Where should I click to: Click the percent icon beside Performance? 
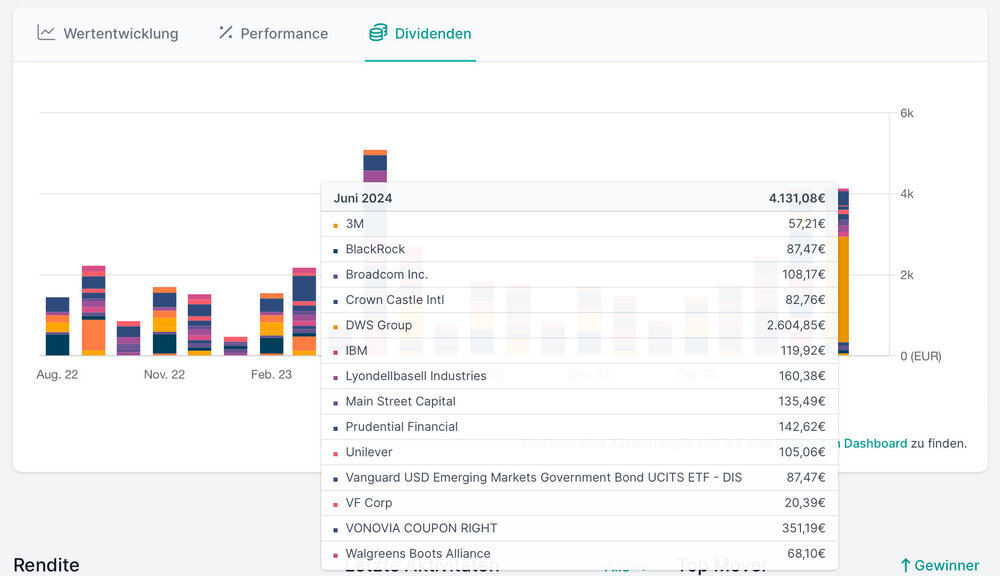point(225,33)
